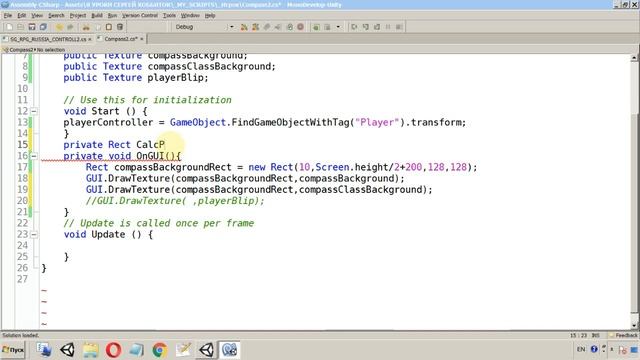Collapse the OnGUI method fold marker on line 16
The width and height of the screenshot is (640, 360).
pyautogui.click(x=34, y=156)
